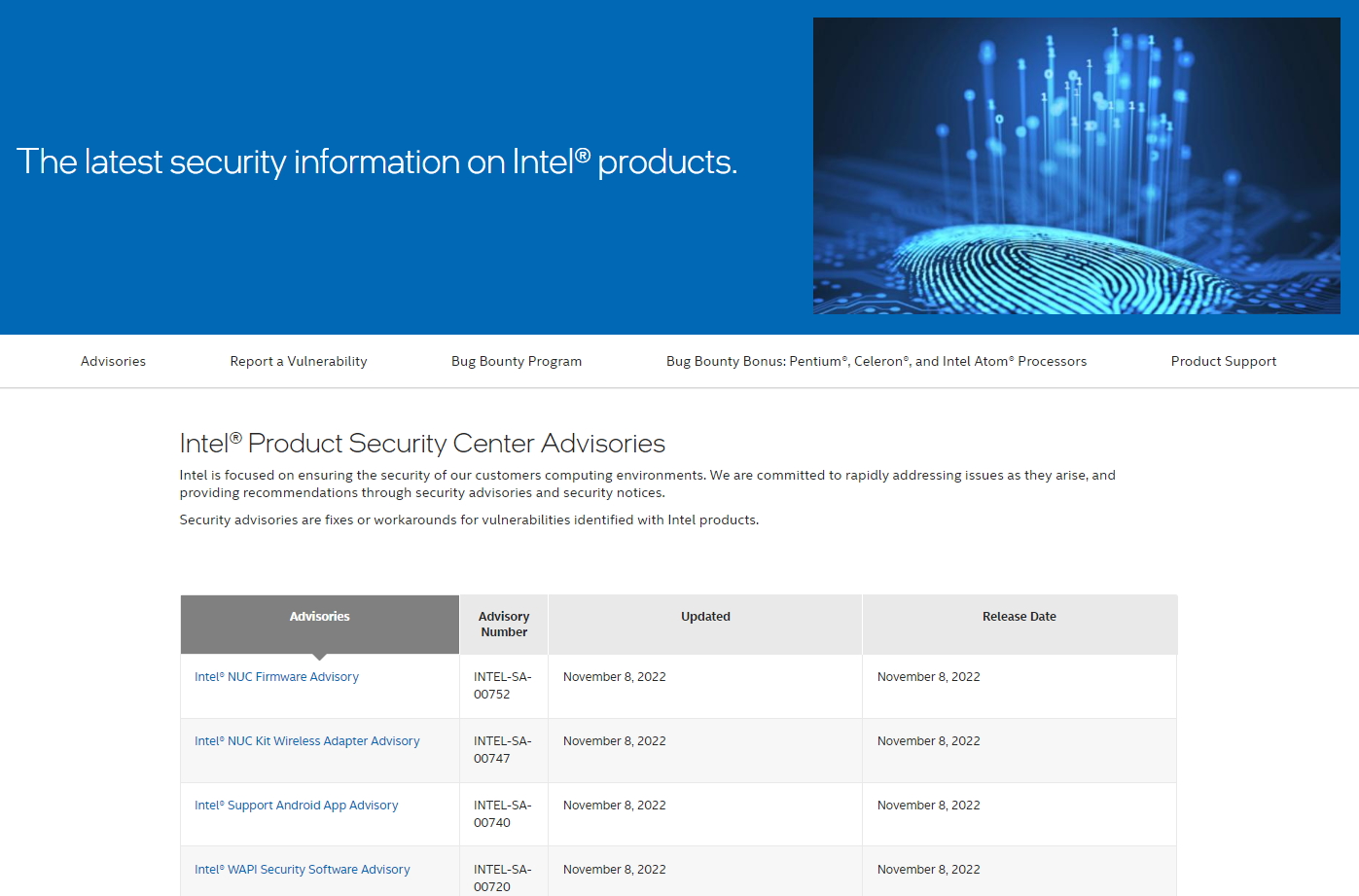Sort the table by Advisory Number
This screenshot has width=1359, height=896.
pyautogui.click(x=503, y=624)
